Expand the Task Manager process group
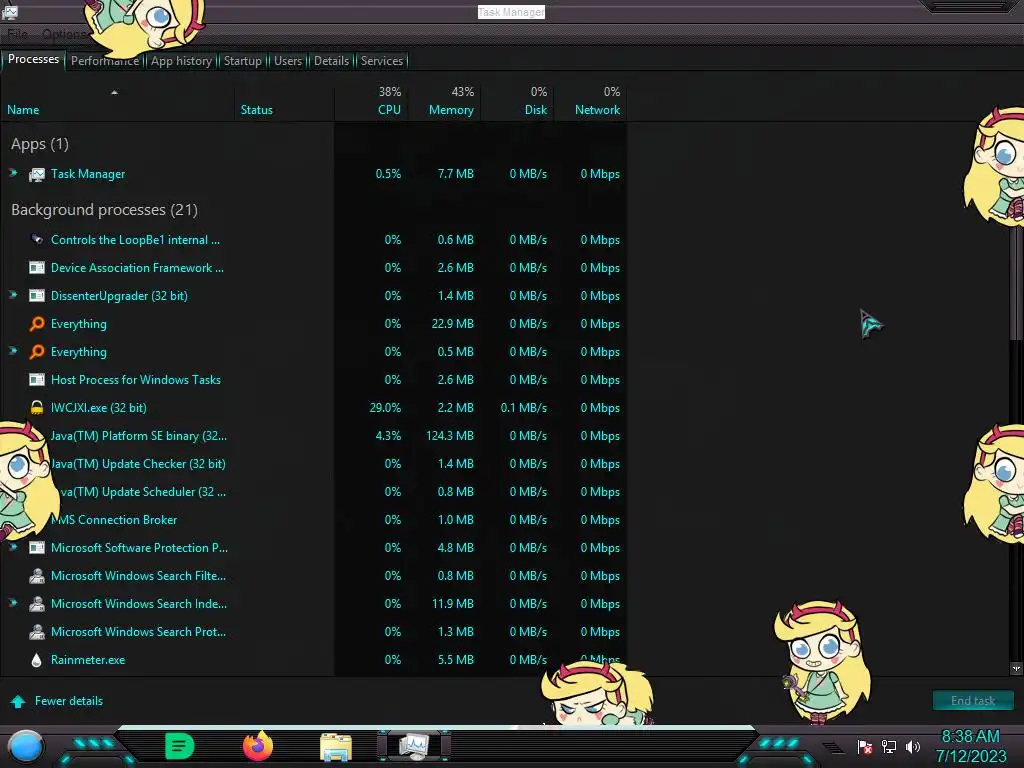The image size is (1024, 768). point(13,173)
